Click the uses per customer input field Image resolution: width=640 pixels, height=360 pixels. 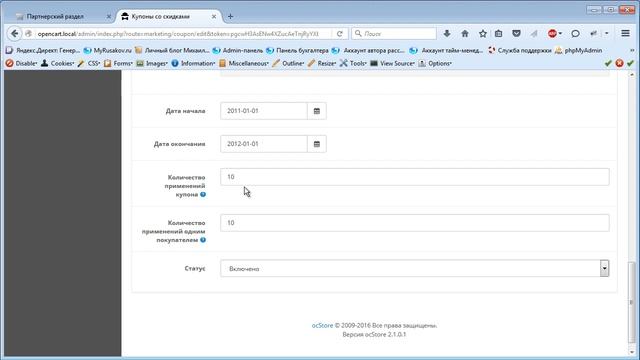(x=415, y=223)
